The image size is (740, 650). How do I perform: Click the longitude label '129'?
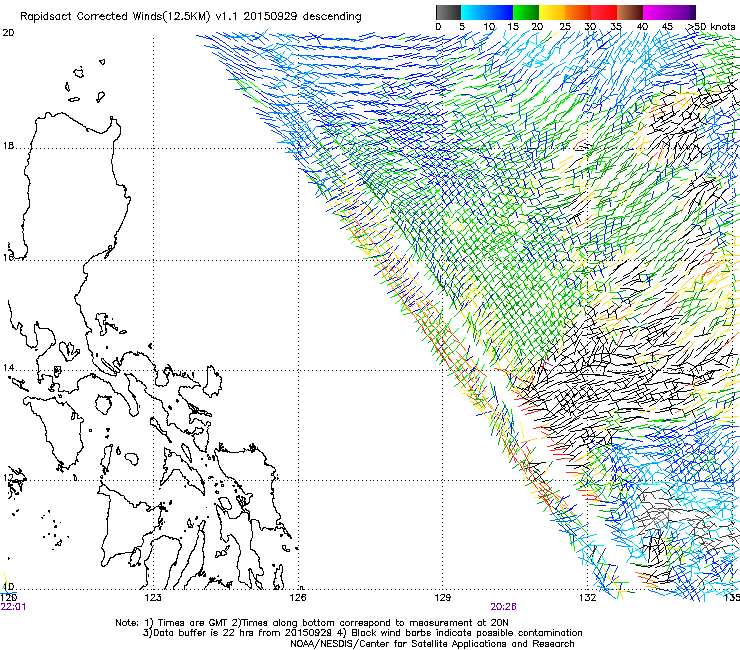(442, 598)
